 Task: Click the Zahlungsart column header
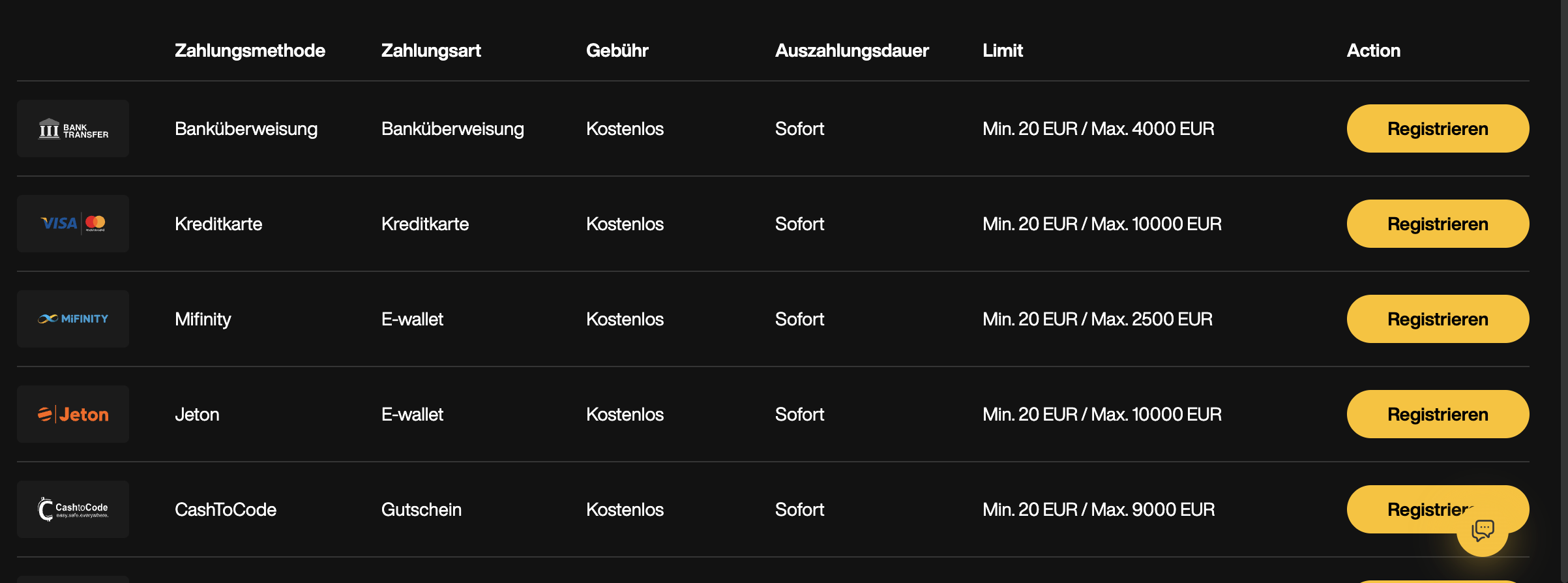click(431, 51)
